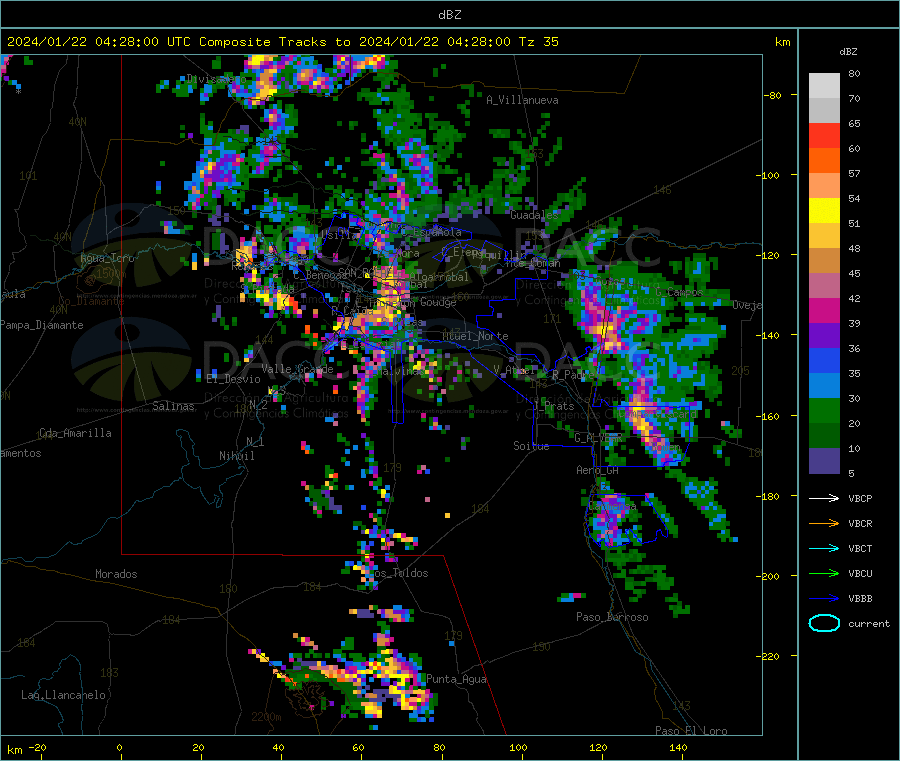Click the Pampa_Diamante map label
This screenshot has width=900, height=761.
coord(42,325)
